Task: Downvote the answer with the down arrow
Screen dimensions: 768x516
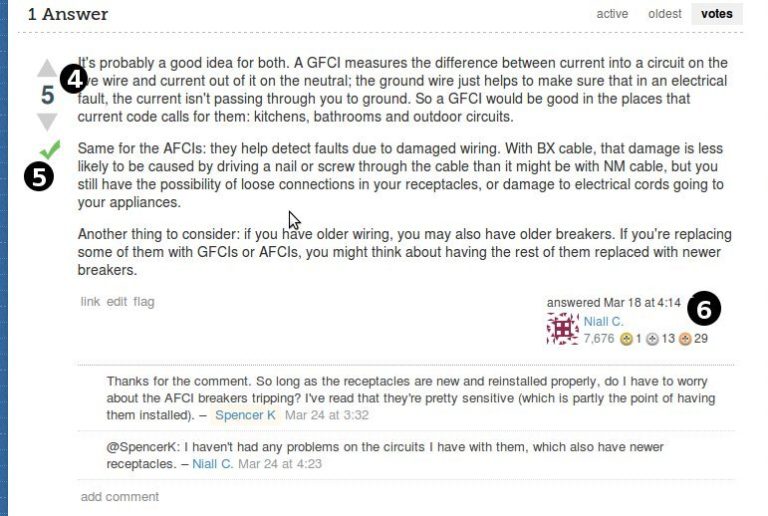Action: click(x=47, y=122)
